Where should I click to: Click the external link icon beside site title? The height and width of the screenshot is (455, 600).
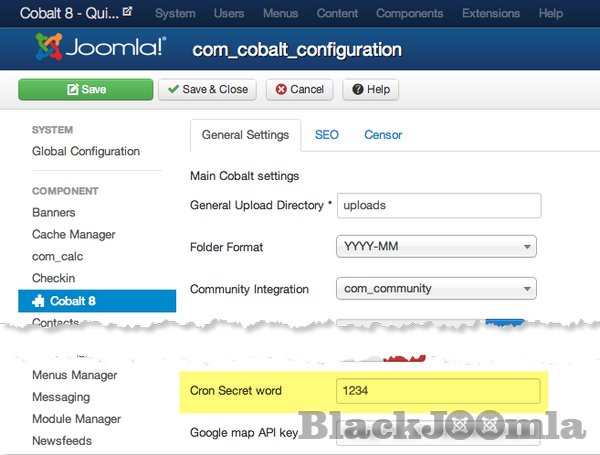tap(128, 13)
